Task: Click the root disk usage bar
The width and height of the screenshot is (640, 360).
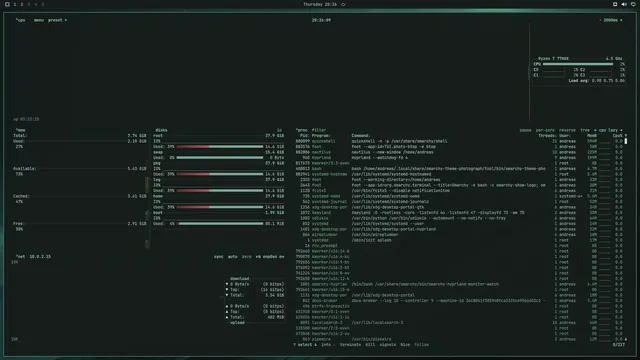Action: click(220, 147)
